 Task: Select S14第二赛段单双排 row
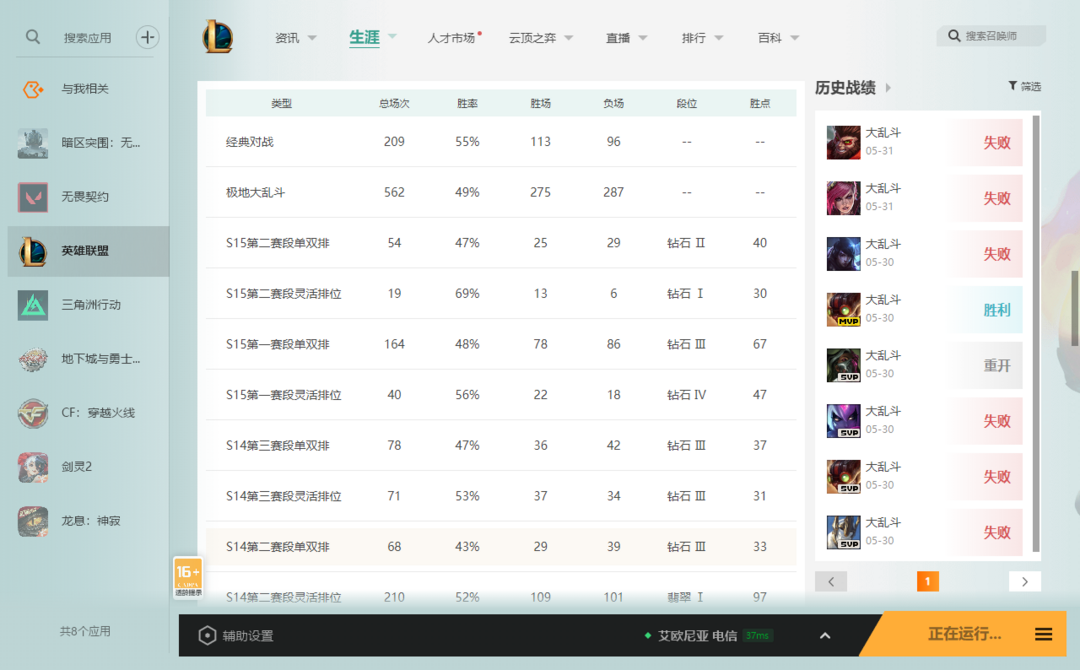(501, 547)
